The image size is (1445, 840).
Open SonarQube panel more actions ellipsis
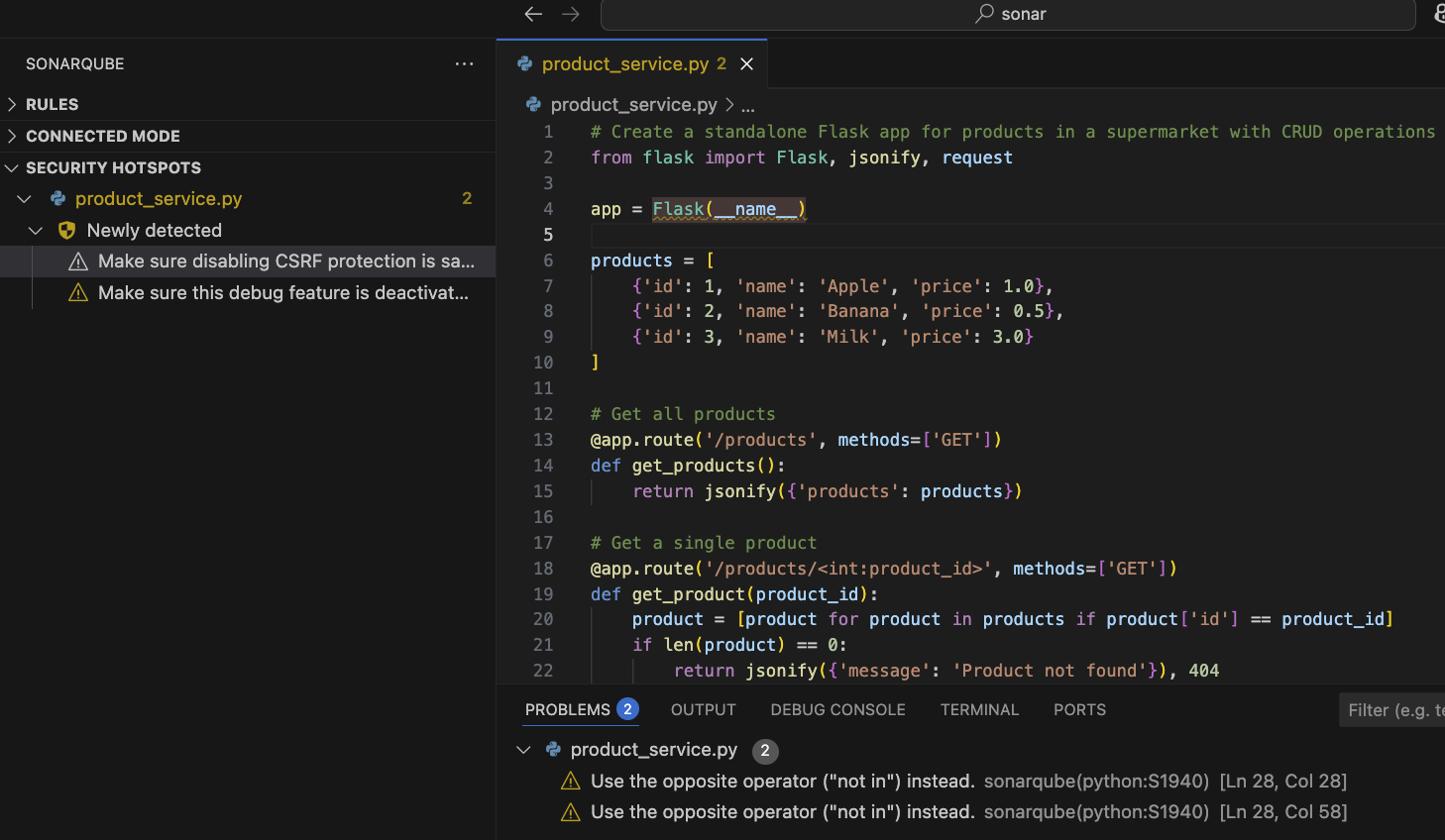(464, 63)
